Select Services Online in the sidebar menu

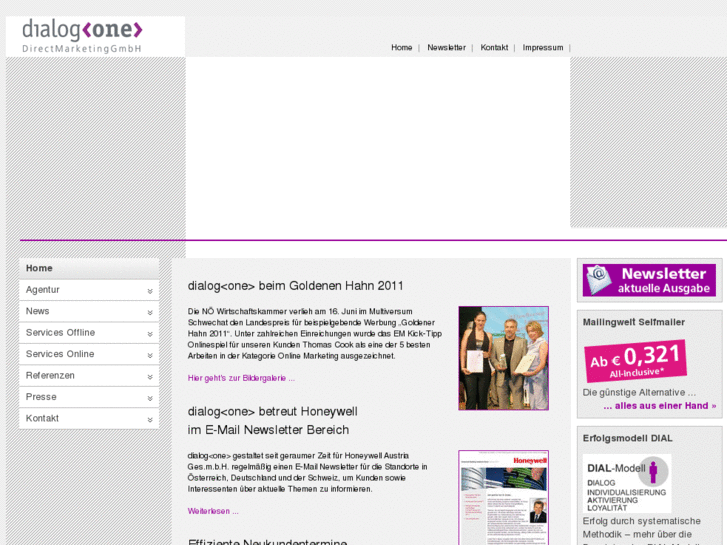(89, 354)
